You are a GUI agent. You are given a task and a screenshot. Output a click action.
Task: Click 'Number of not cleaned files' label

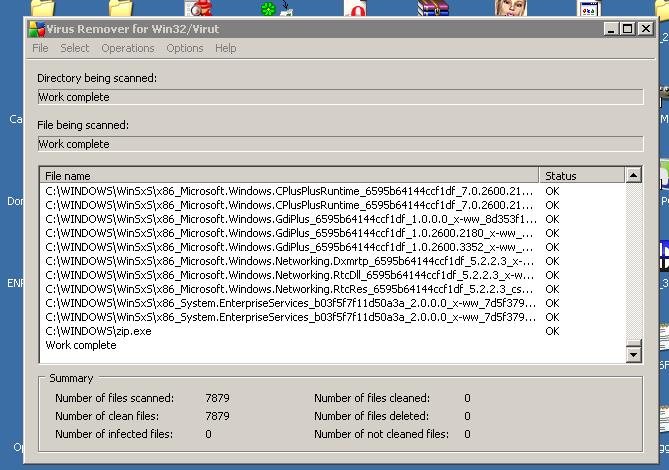point(381,434)
